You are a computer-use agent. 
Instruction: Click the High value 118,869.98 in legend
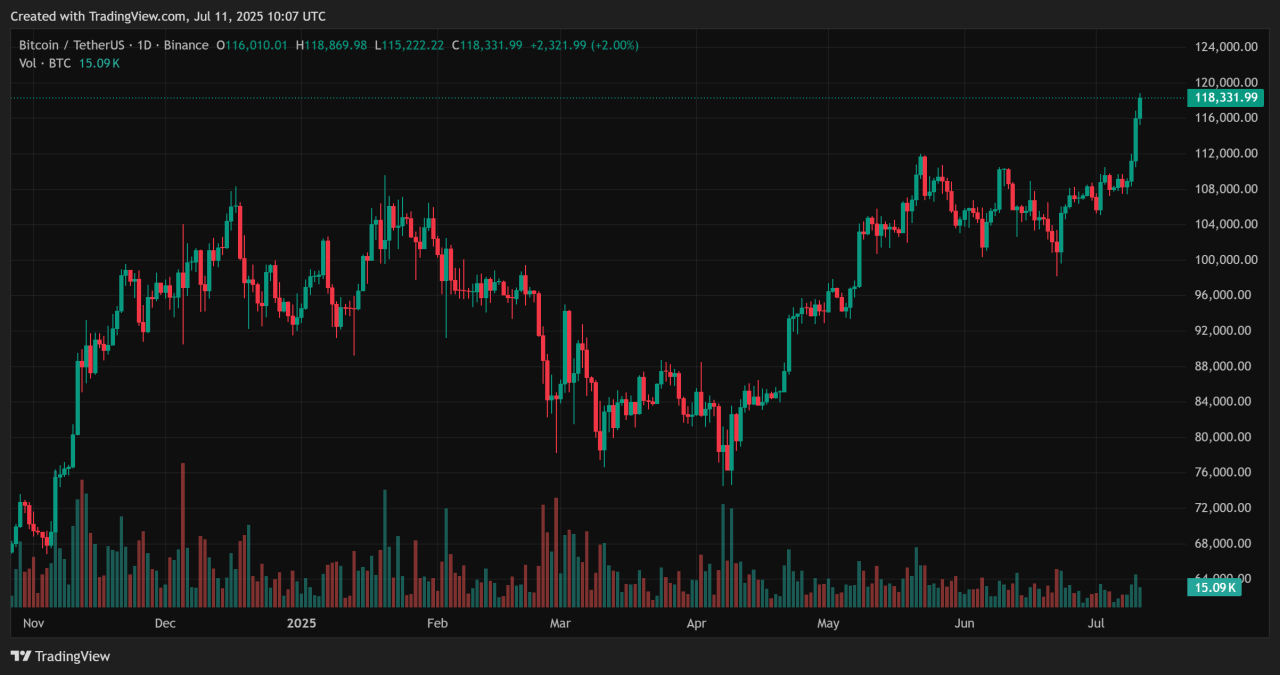tap(335, 45)
